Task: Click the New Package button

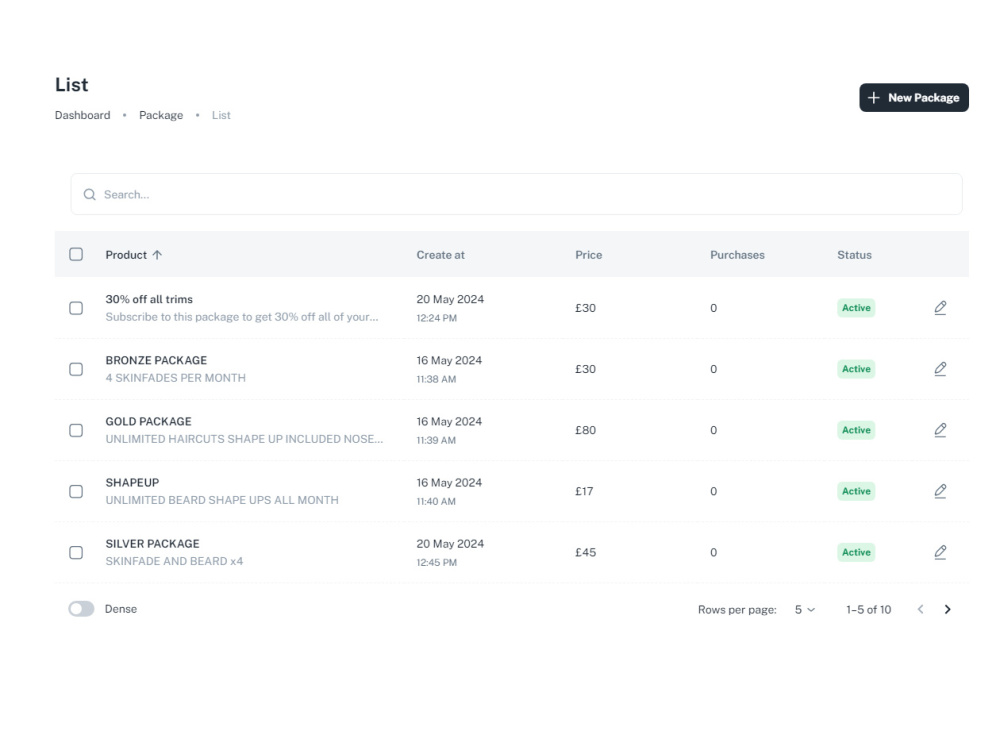Action: click(x=912, y=97)
